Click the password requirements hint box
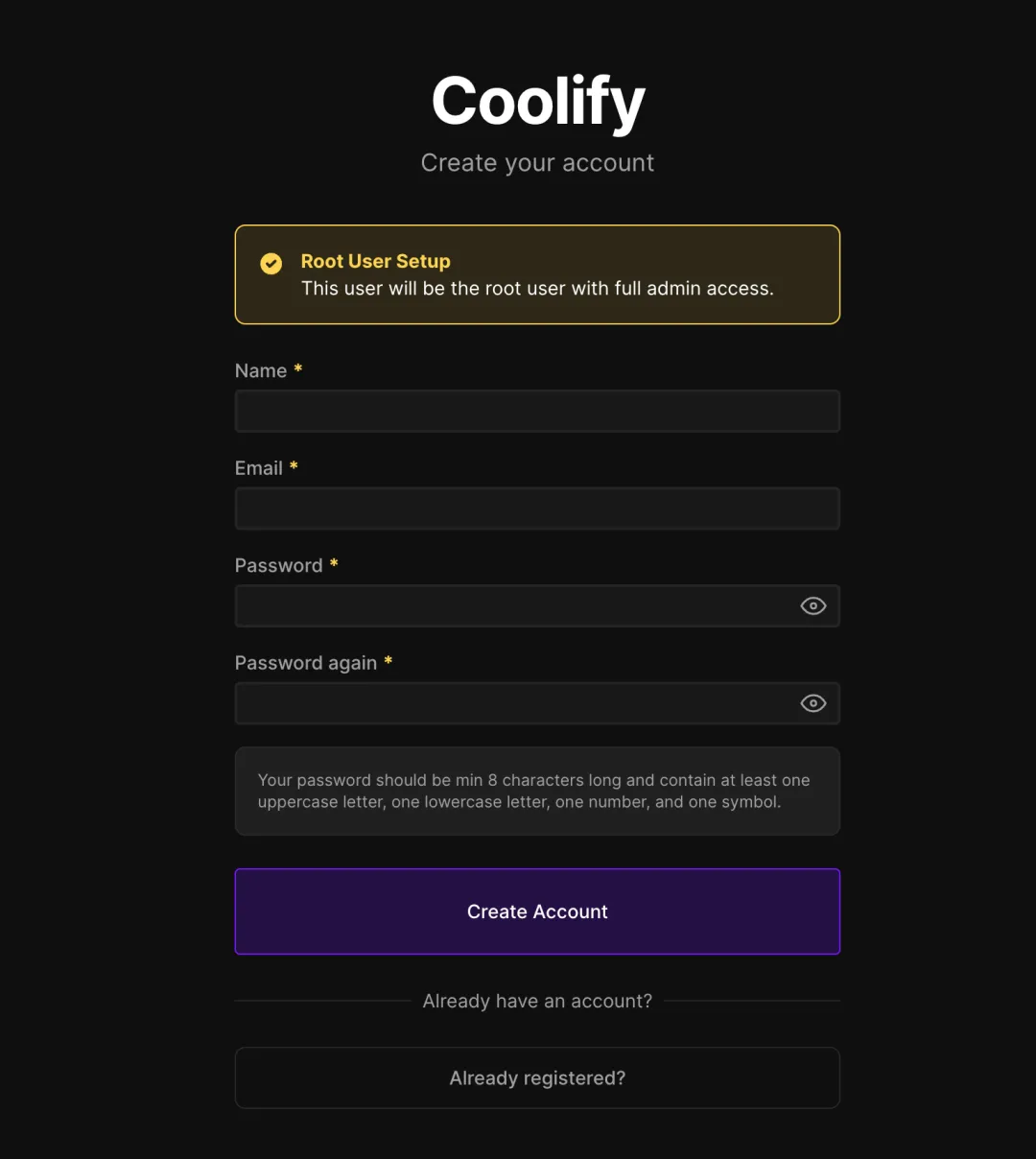1036x1159 pixels. 537,792
